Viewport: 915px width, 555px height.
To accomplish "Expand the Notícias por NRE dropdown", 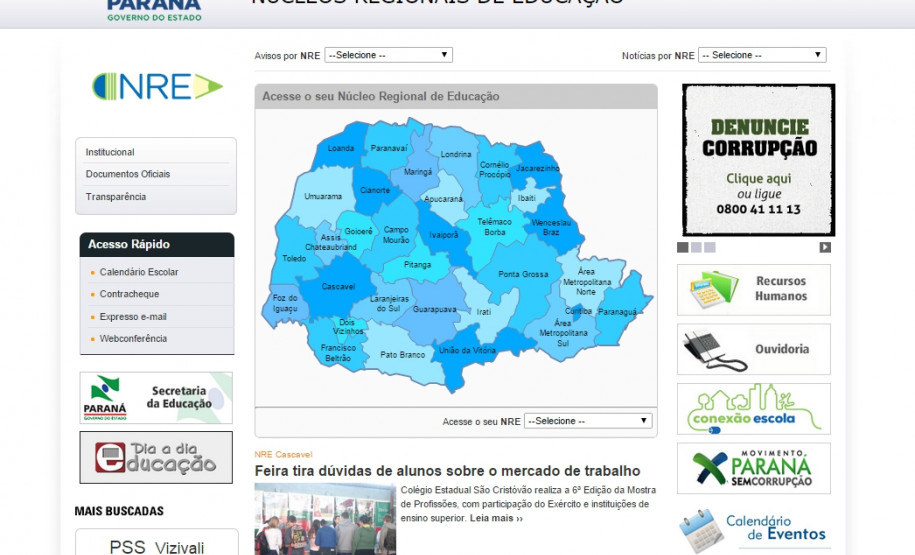I will (x=762, y=55).
